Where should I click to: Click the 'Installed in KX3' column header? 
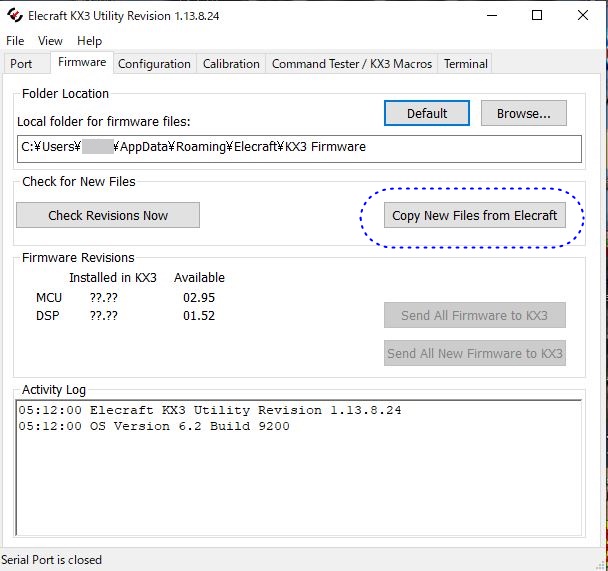(x=113, y=278)
